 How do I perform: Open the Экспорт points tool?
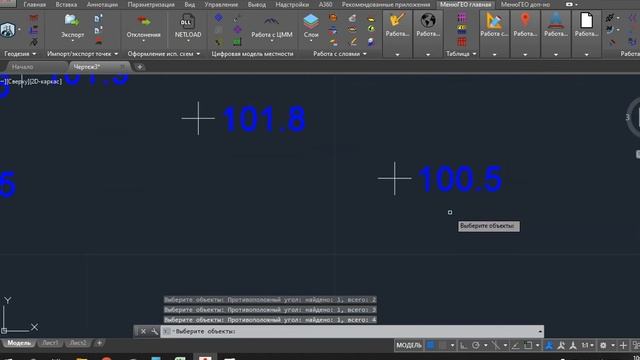[x=72, y=26]
